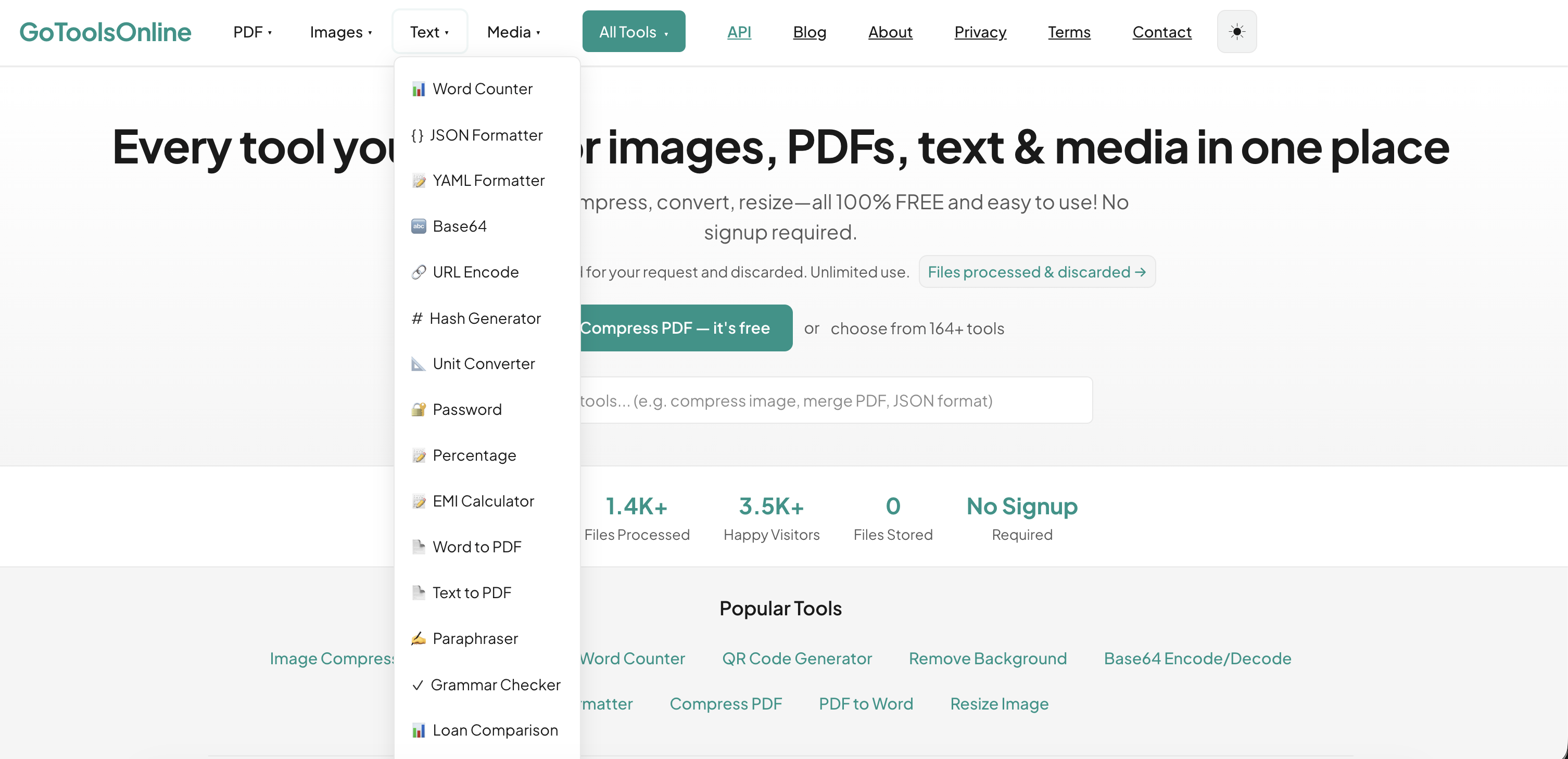Click the ruler icon next to Unit Converter
The width and height of the screenshot is (1568, 759).
418,364
